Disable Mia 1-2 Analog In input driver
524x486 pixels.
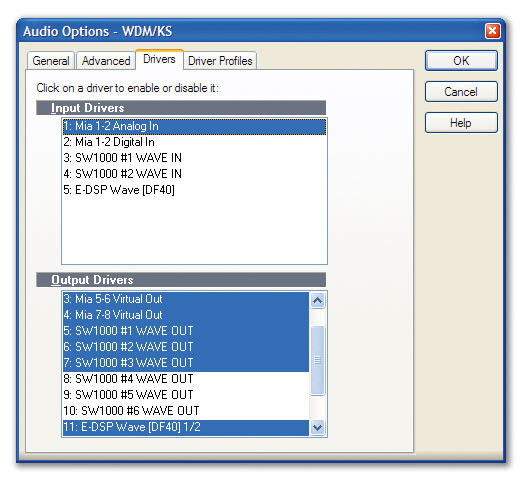(x=194, y=126)
